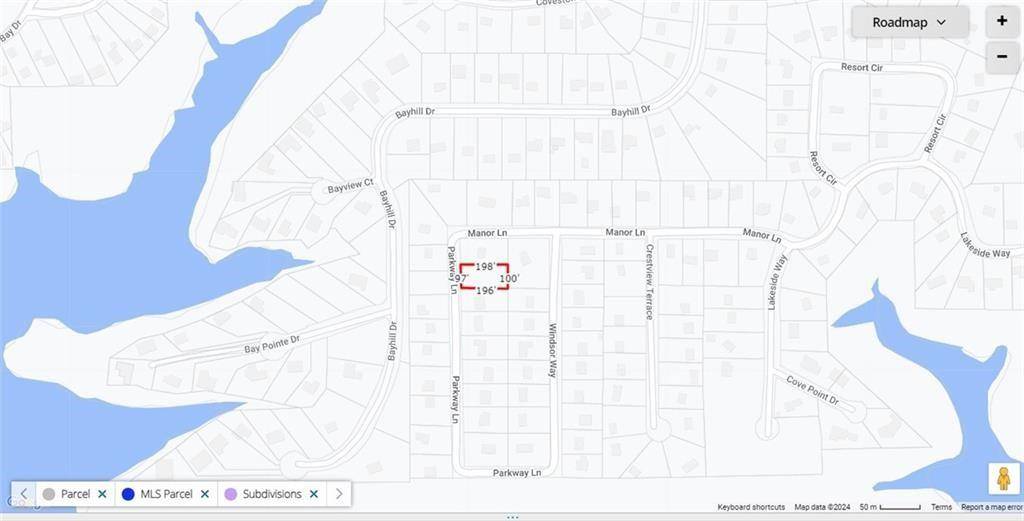
Task: Remove the Subdivisions layer with its X
Action: pyautogui.click(x=314, y=494)
